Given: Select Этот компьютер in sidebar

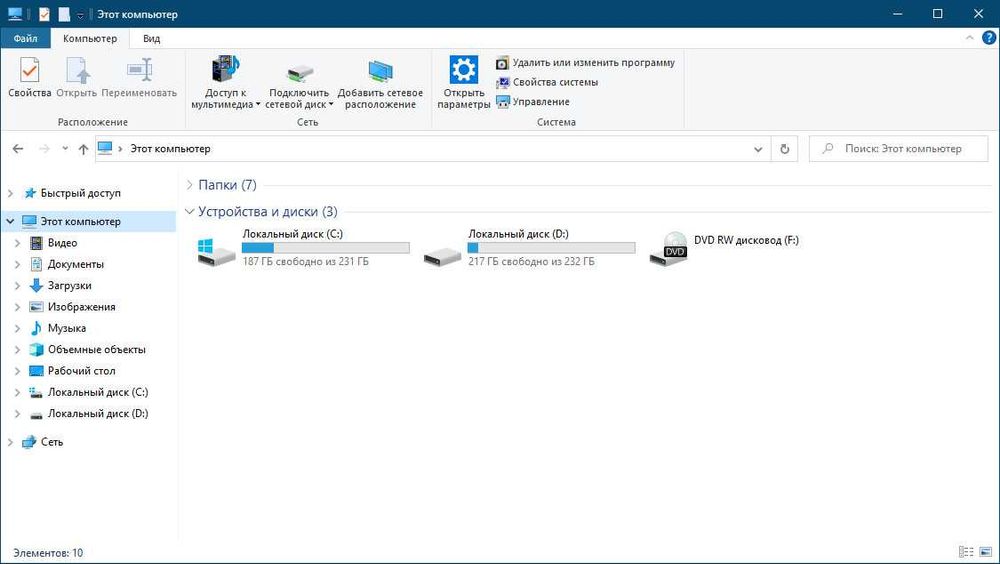Looking at the screenshot, I should tap(80, 221).
